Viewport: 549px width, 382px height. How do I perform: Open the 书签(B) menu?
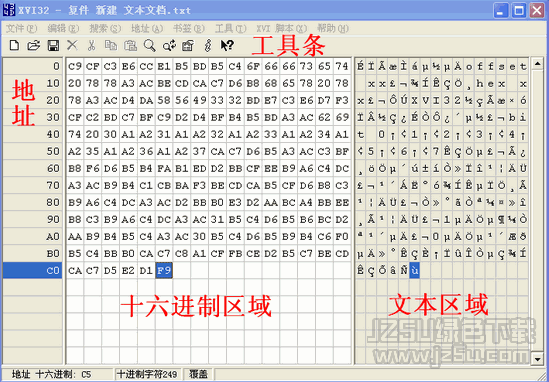189,28
